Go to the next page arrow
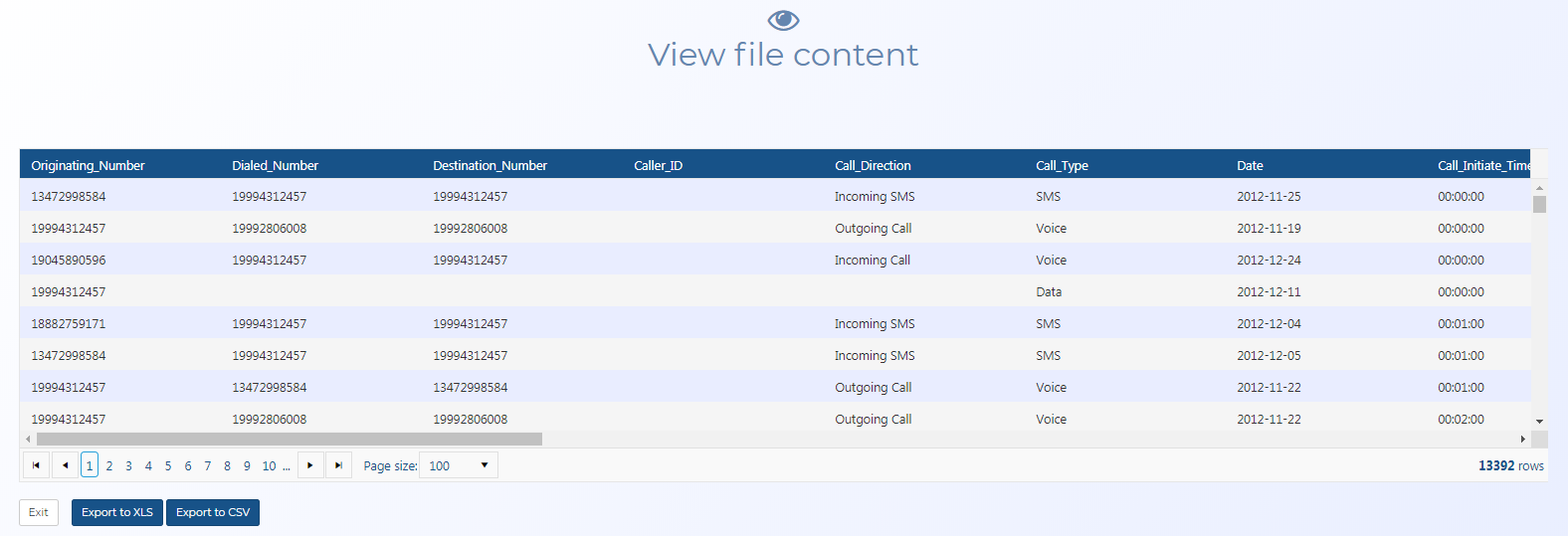Viewport: 1568px width, 536px height. point(310,465)
